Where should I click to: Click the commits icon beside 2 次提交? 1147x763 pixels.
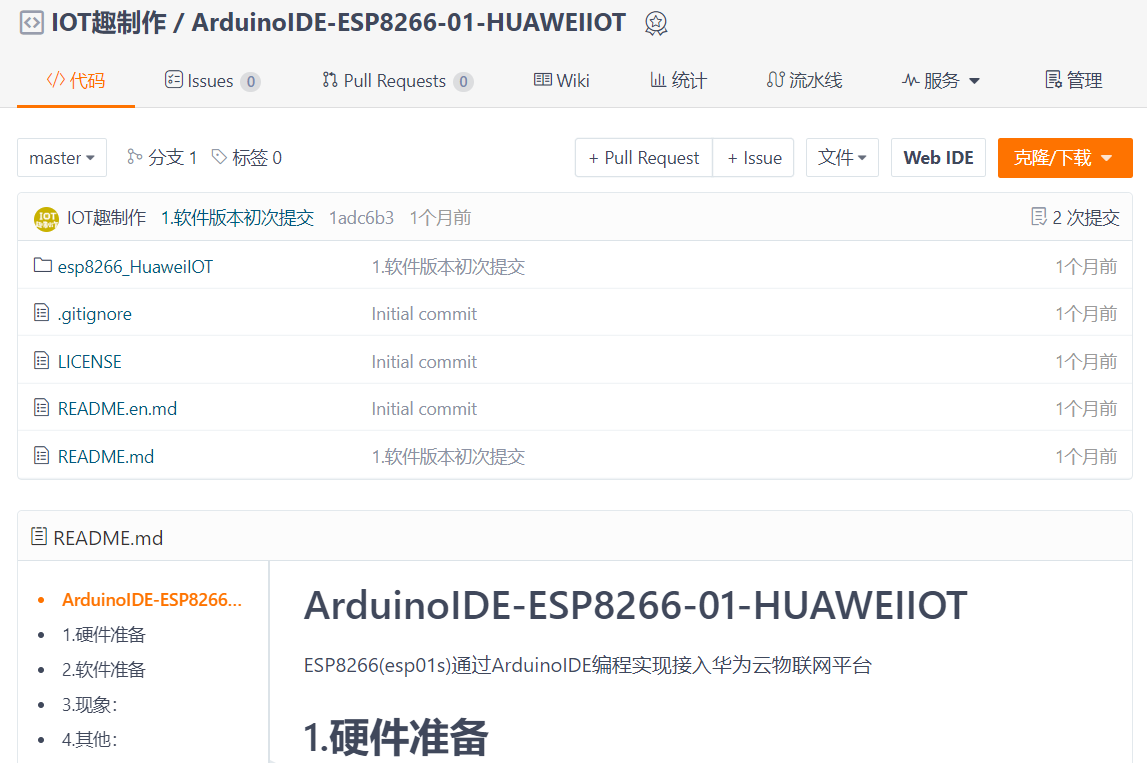click(x=1039, y=217)
